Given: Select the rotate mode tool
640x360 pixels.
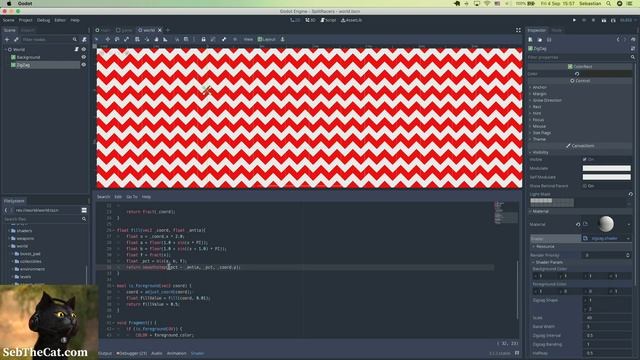Looking at the screenshot, I should coord(117,39).
